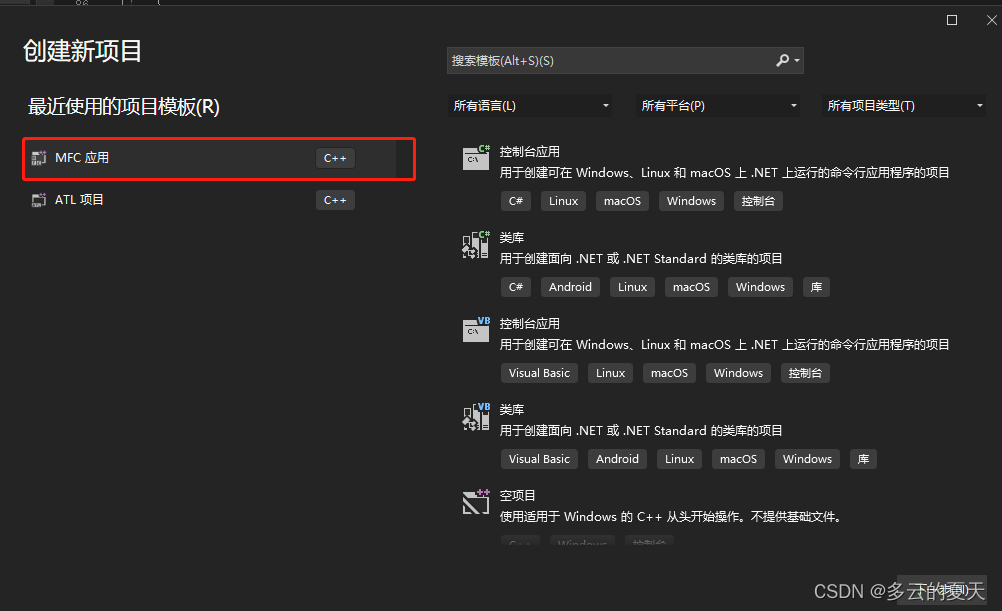The image size is (1002, 611).
Task: Click Windows tag under VB 控制台应用
Action: (x=739, y=373)
